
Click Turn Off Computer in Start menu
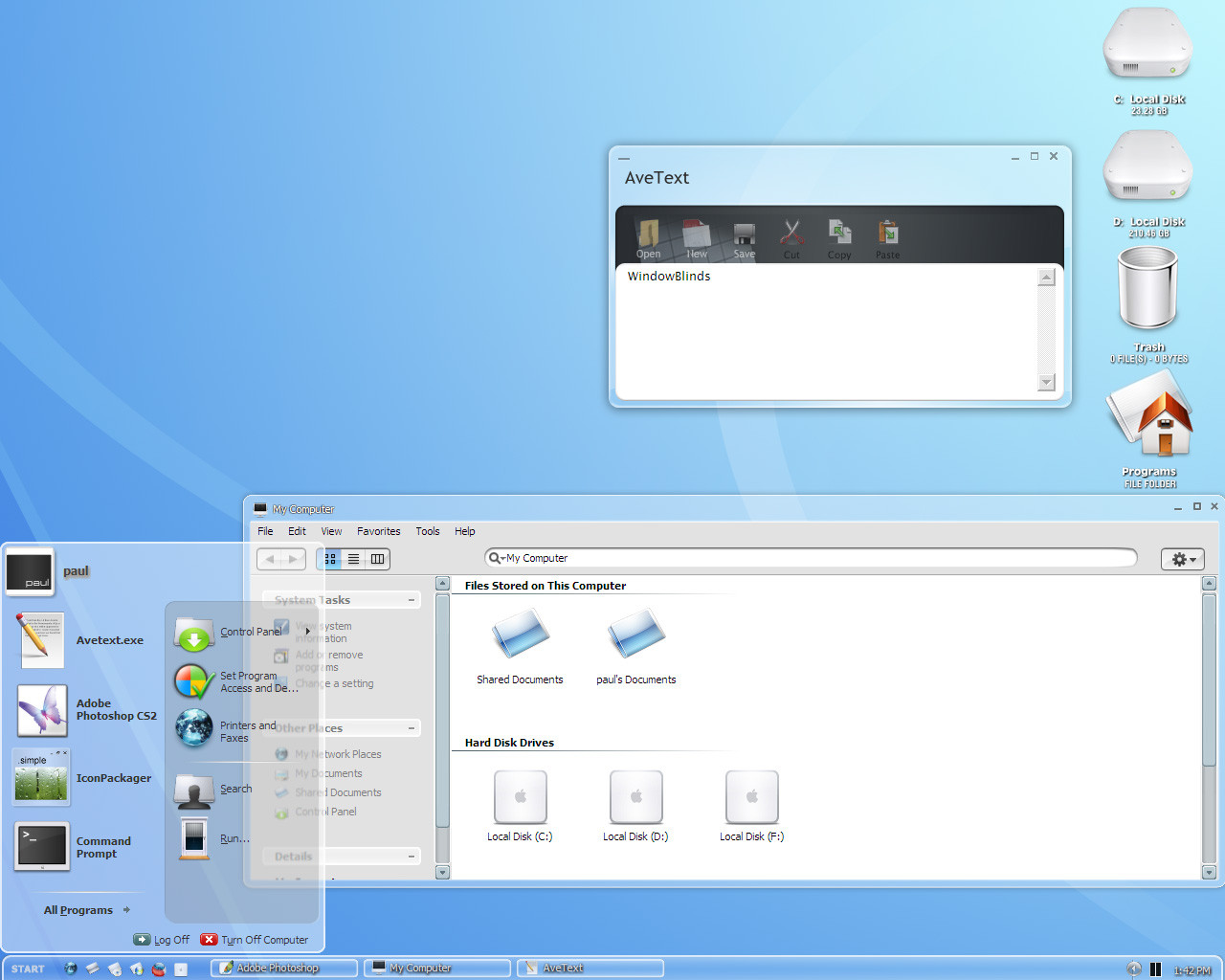[x=255, y=940]
